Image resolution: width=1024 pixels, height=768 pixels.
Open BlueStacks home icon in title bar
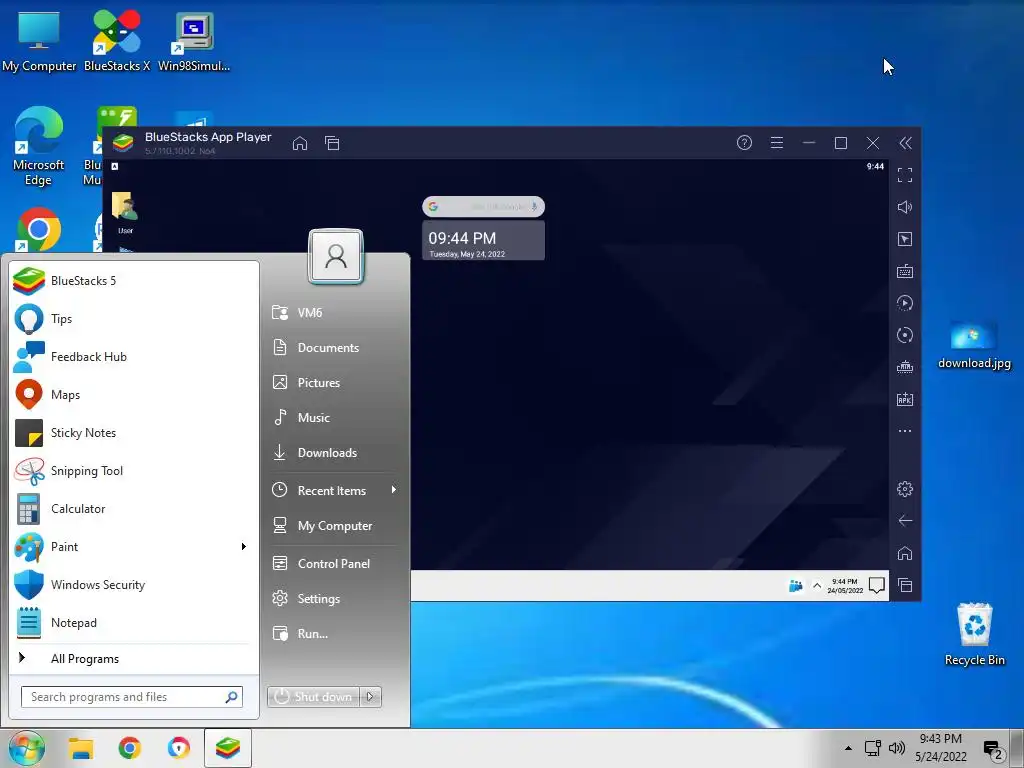[300, 143]
